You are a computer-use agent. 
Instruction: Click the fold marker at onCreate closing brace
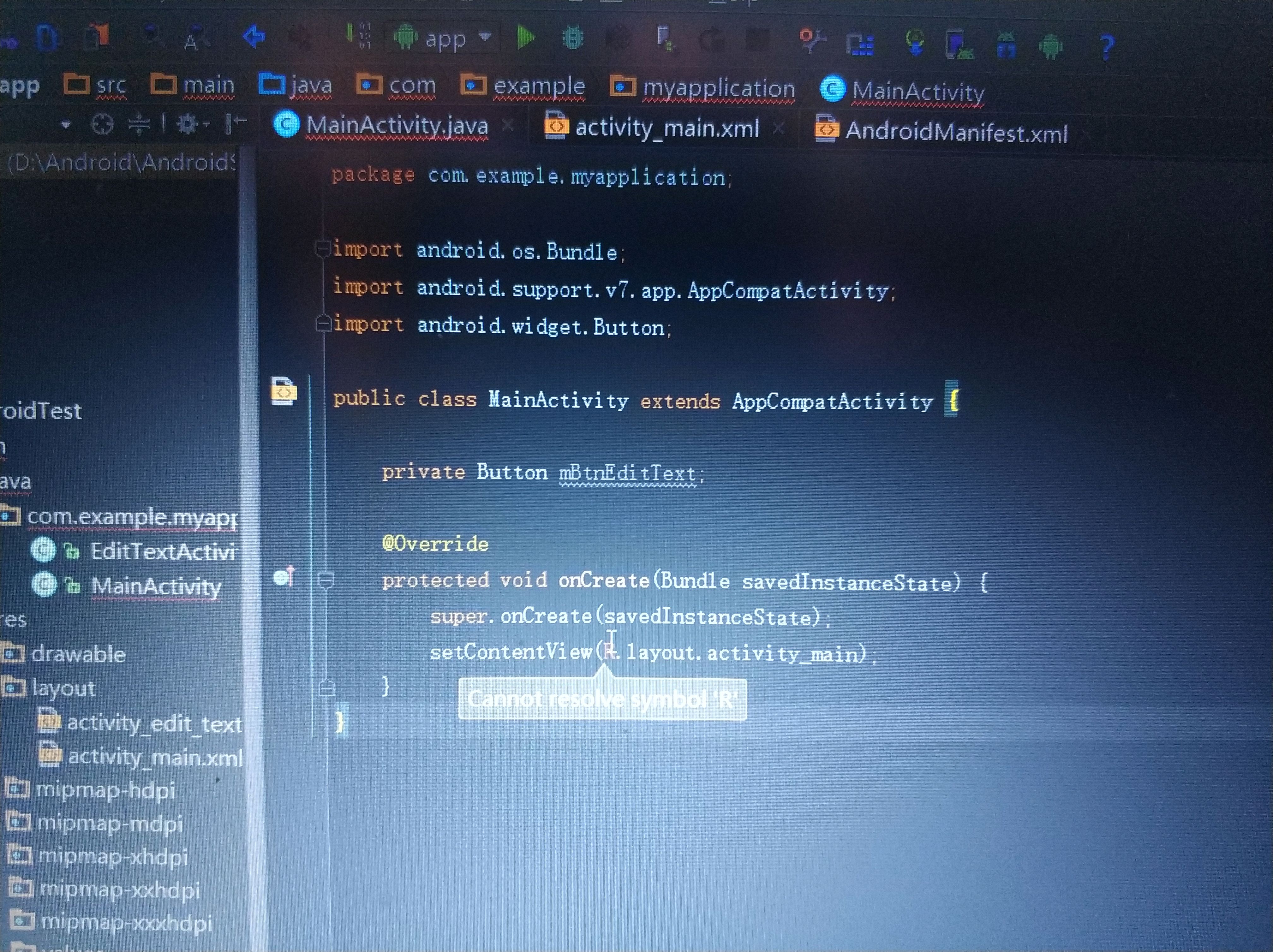(x=326, y=687)
